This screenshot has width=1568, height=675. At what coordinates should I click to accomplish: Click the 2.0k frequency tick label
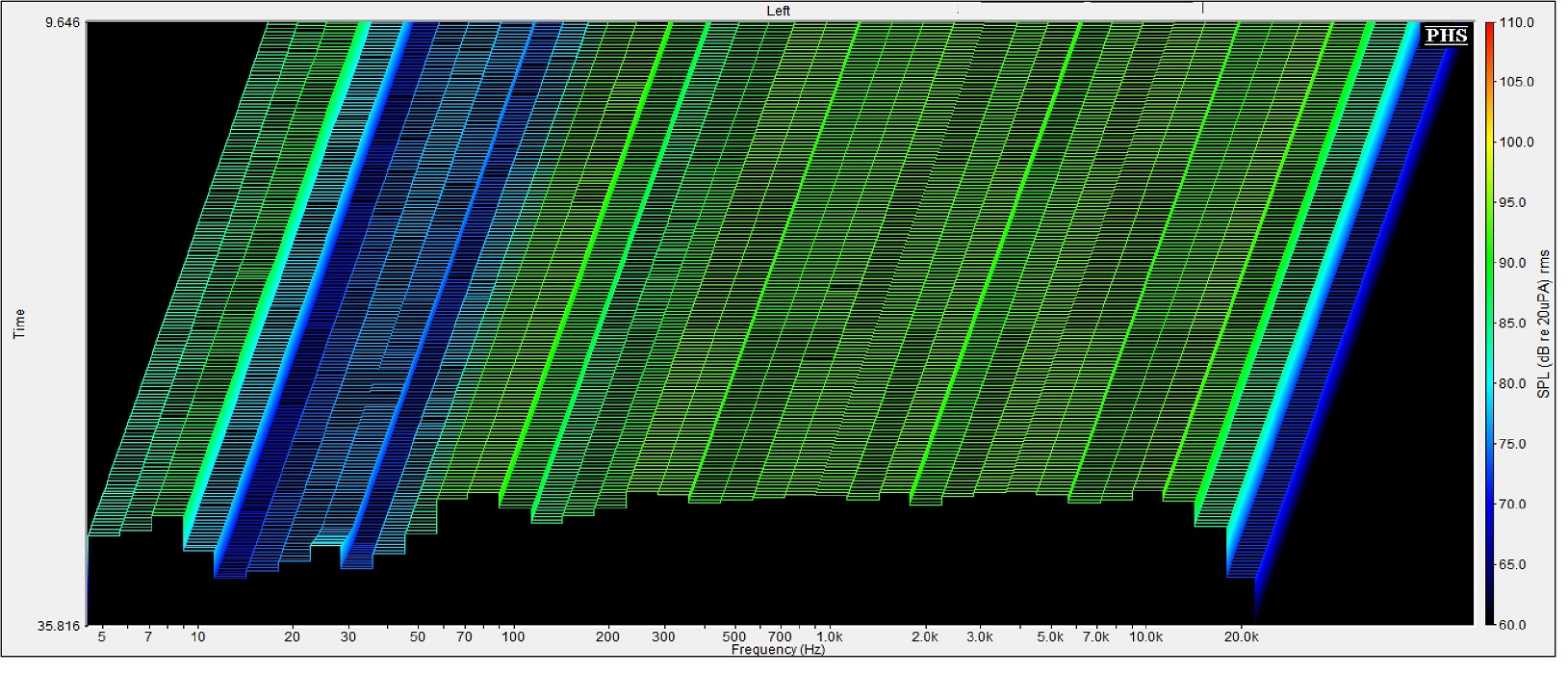click(924, 636)
